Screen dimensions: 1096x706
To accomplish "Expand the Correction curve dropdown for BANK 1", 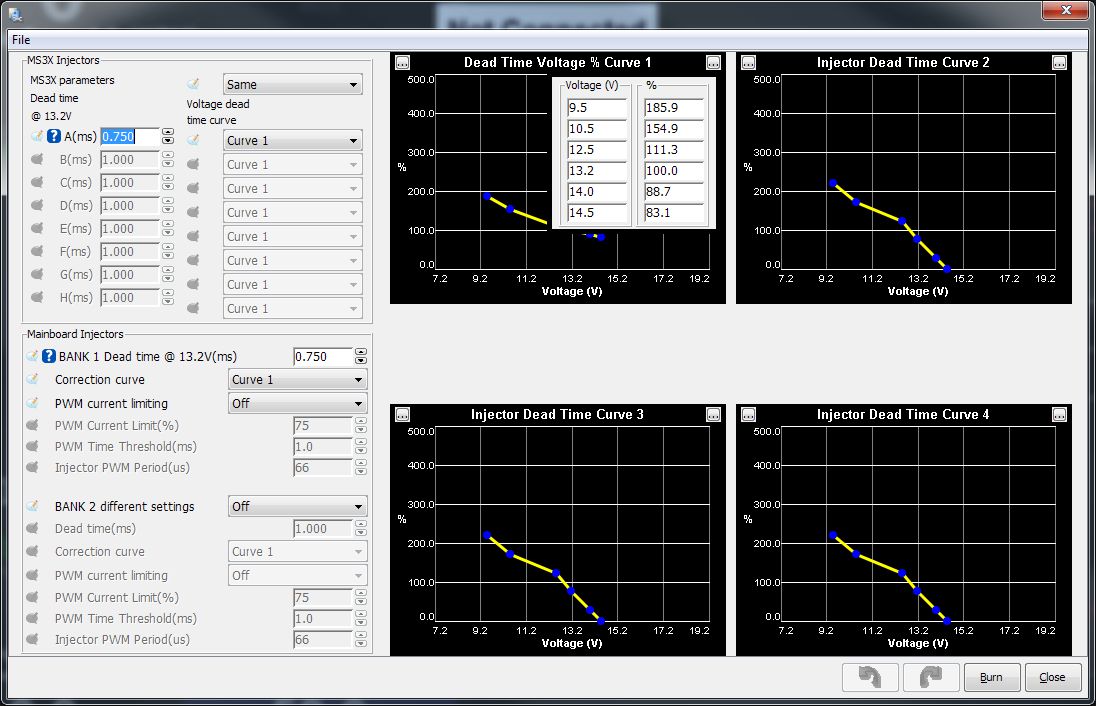I will coord(297,380).
